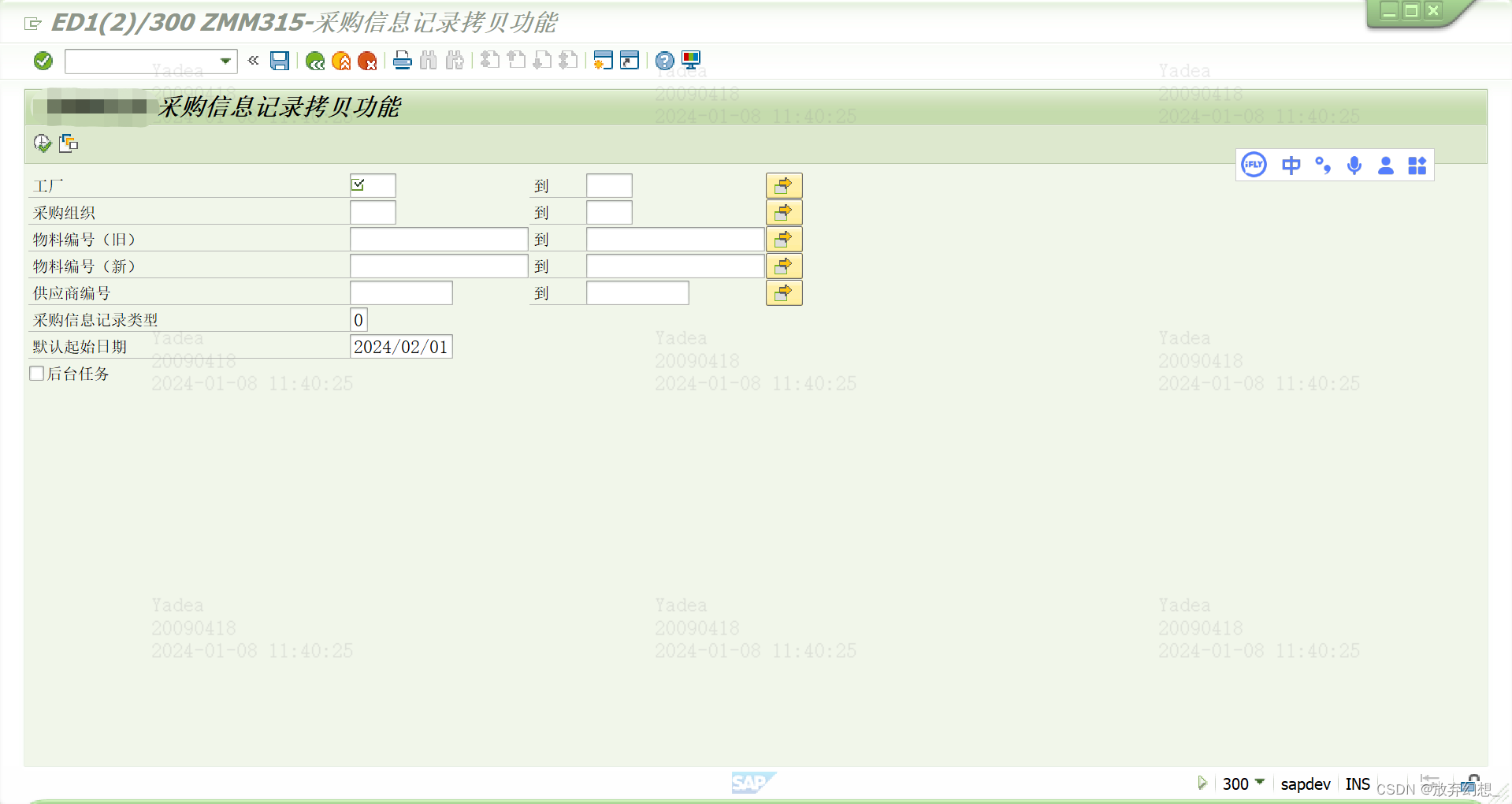The height and width of the screenshot is (804, 1512).
Task: Open the window menu icon beside title
Action: (x=32, y=24)
